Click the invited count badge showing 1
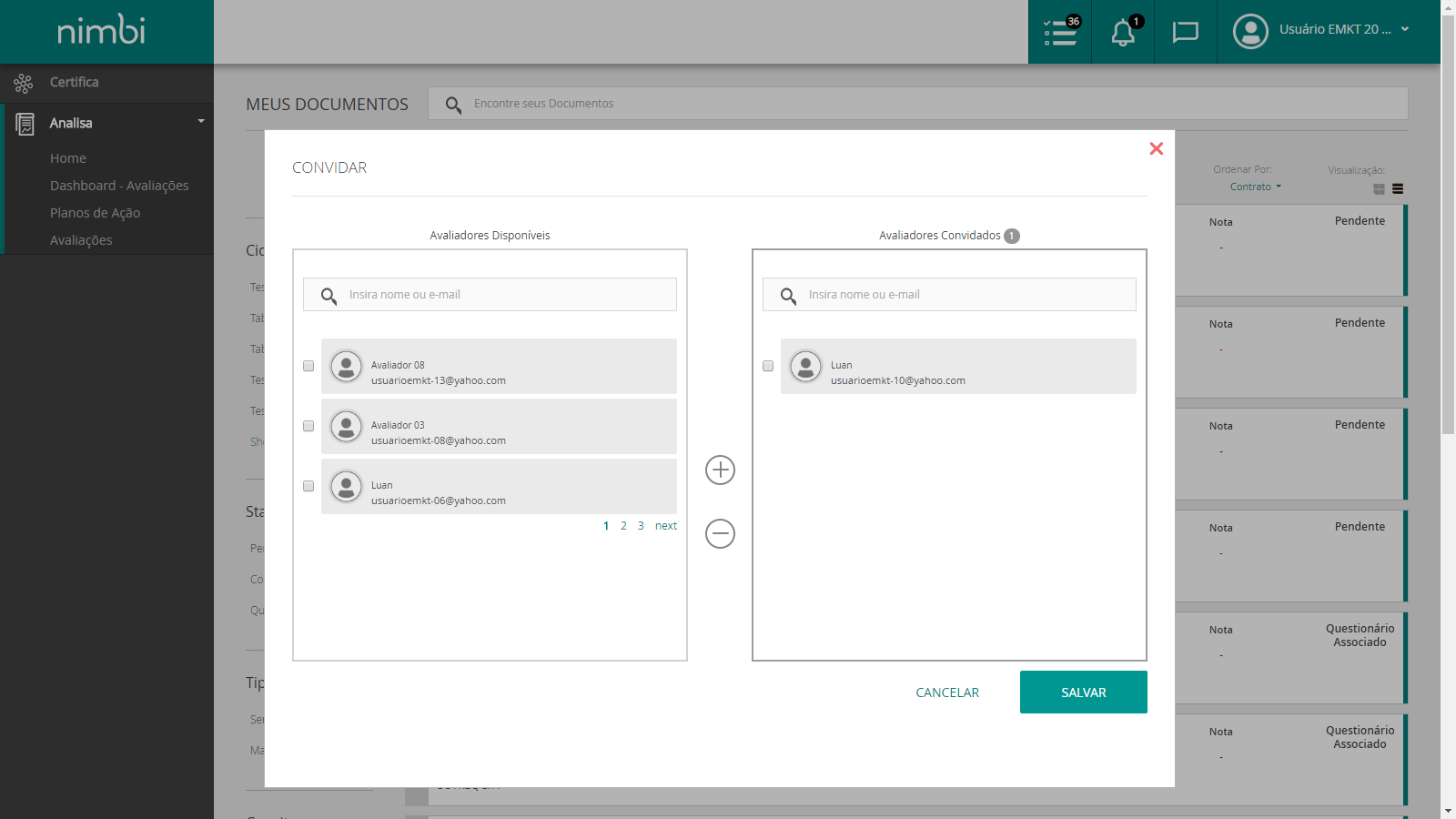Image resolution: width=1456 pixels, height=819 pixels. [x=1012, y=236]
